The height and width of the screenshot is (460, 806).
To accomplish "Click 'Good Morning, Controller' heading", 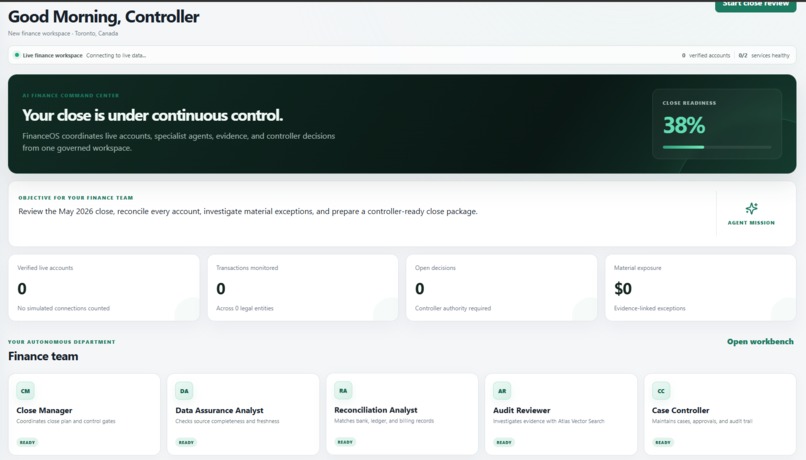I will click(103, 16).
